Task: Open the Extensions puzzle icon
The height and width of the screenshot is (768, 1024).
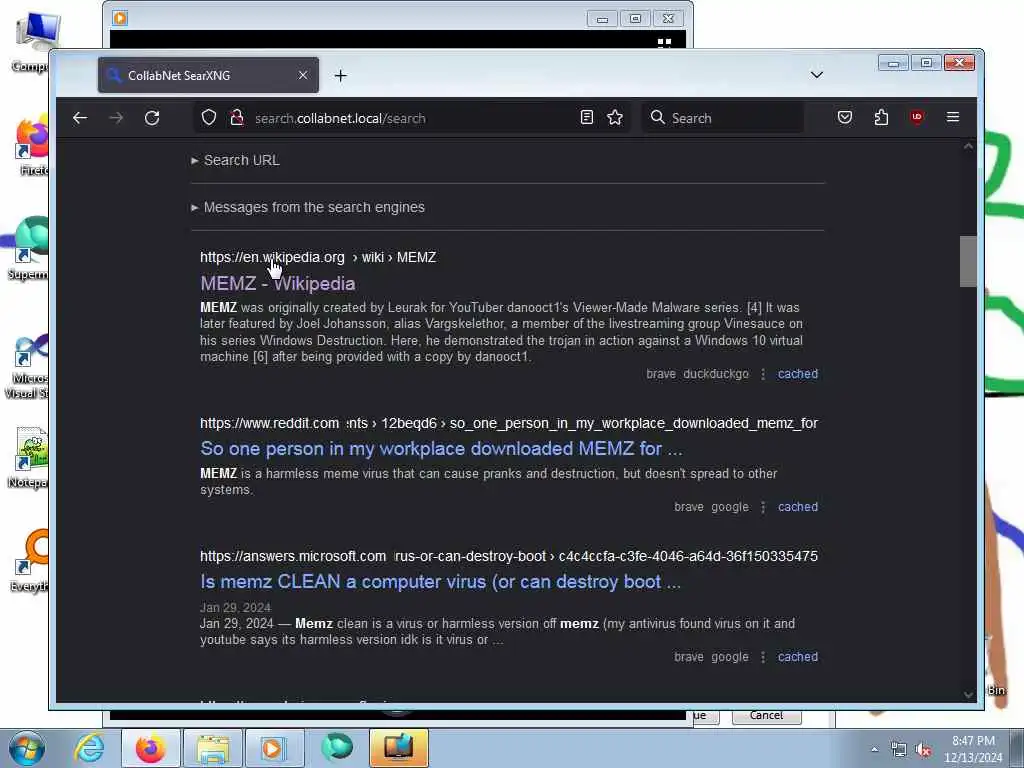Action: click(x=881, y=118)
